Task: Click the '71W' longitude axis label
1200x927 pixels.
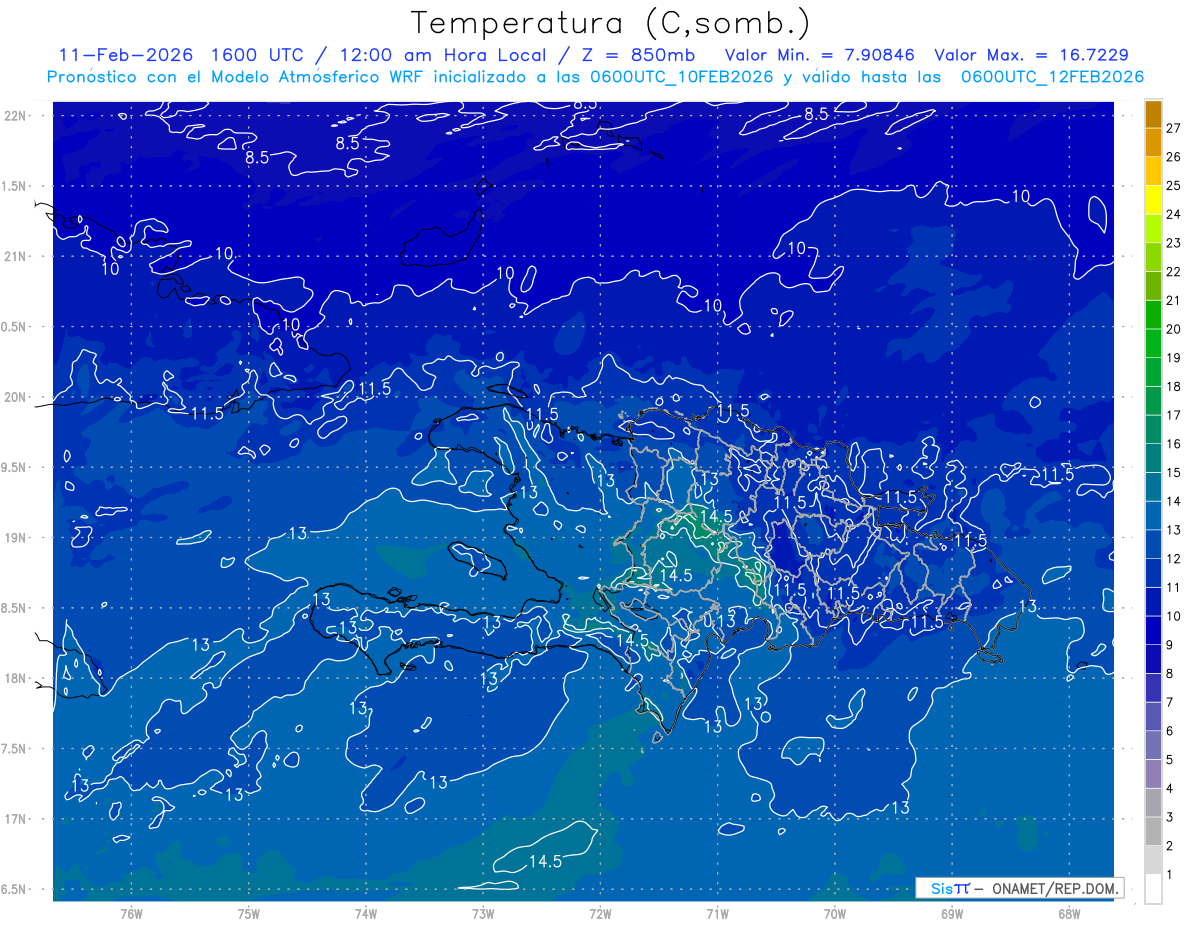Action: (717, 913)
